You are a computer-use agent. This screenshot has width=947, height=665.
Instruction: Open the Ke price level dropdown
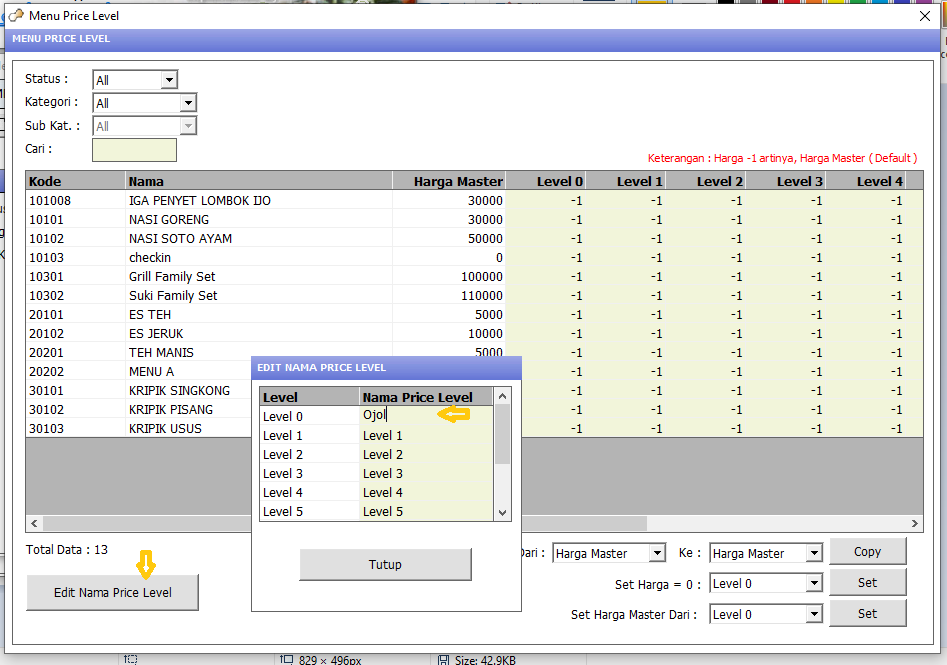[813, 553]
